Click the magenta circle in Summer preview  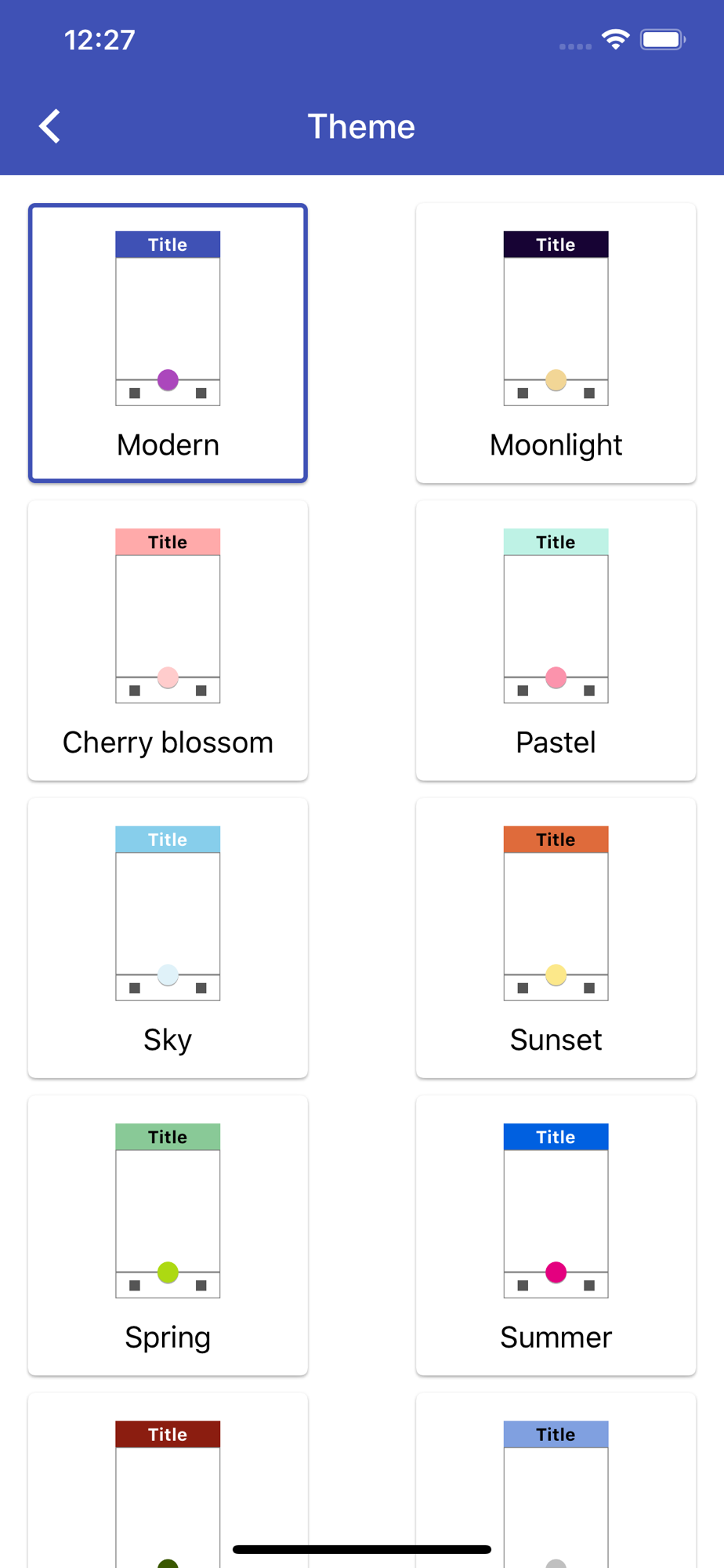pyautogui.click(x=556, y=1272)
